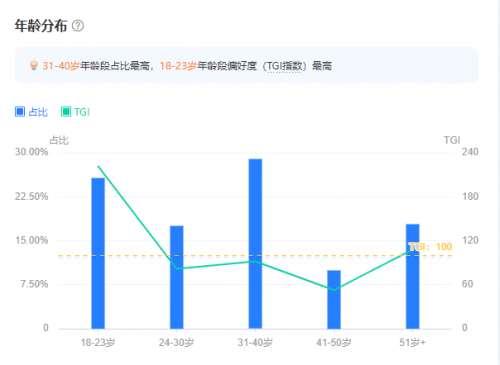The width and height of the screenshot is (500, 365).
Task: Click the TGI line peak at 18-23岁
Action: coord(98,166)
